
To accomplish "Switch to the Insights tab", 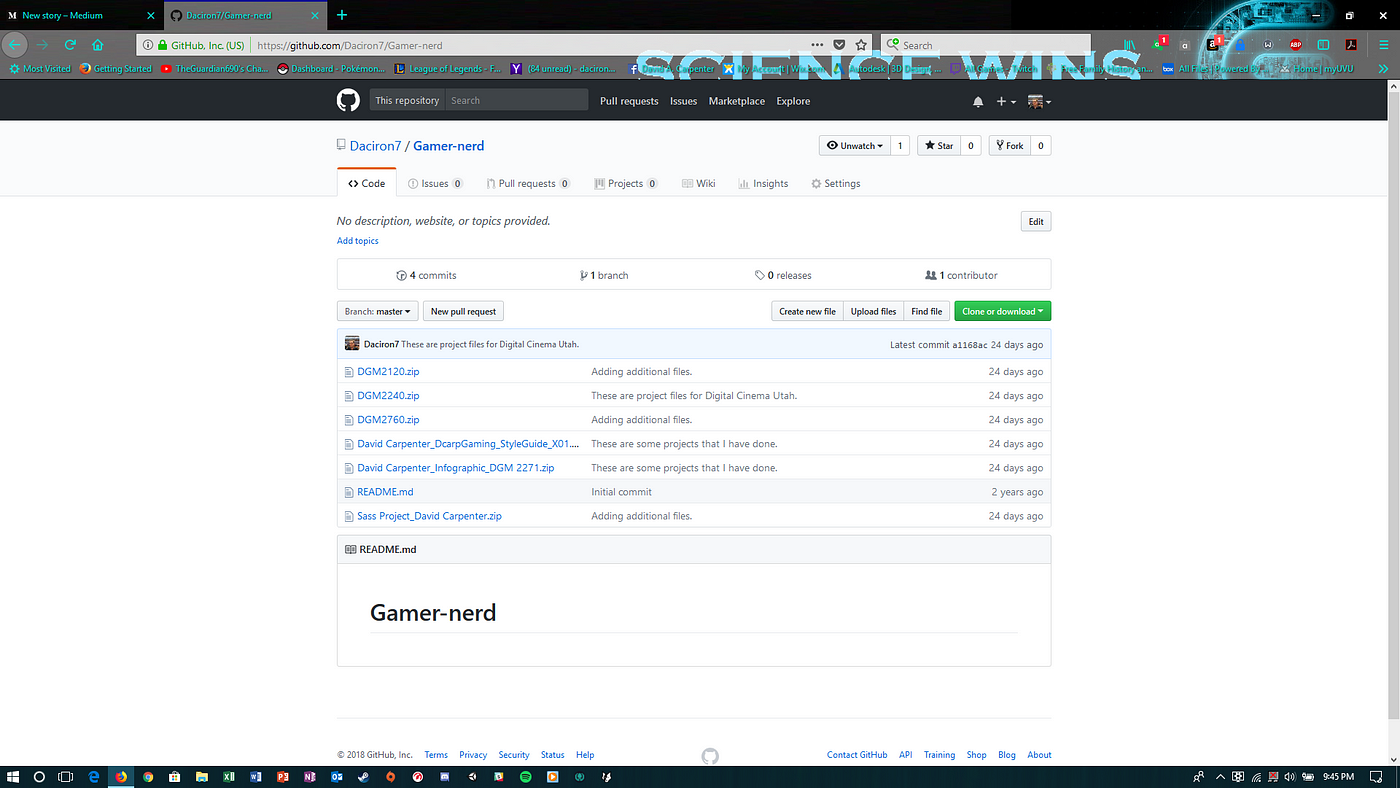I will [763, 184].
